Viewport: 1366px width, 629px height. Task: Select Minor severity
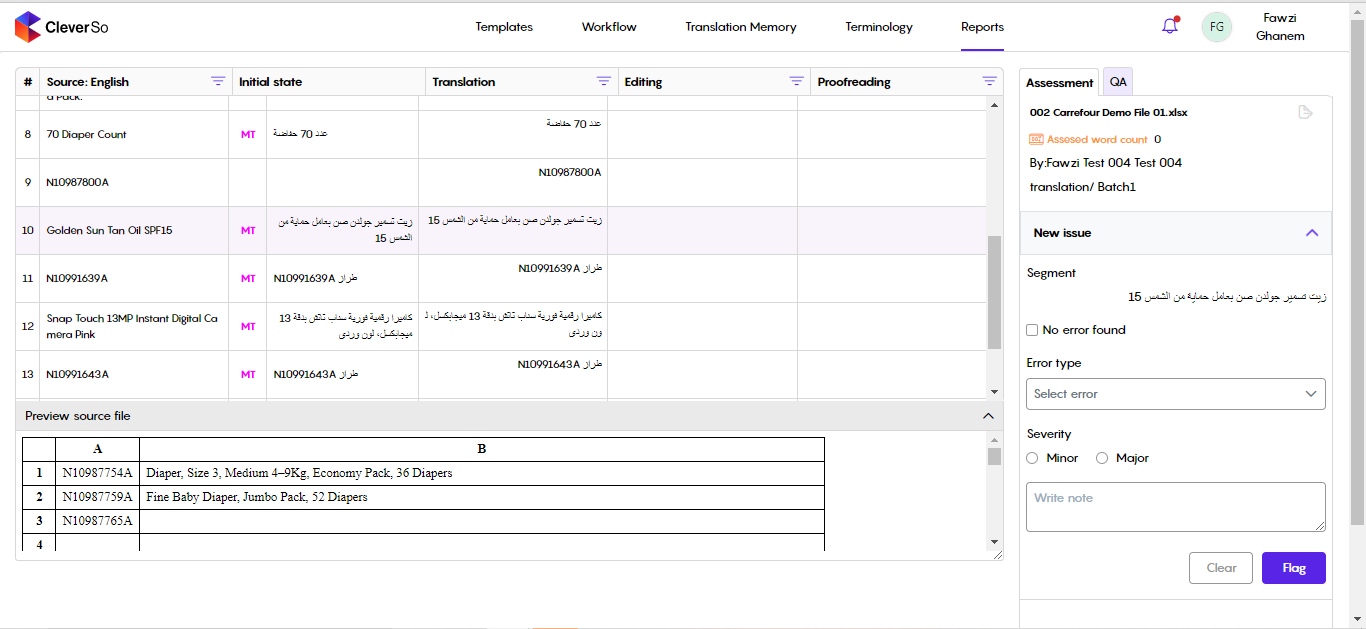[x=1032, y=458]
